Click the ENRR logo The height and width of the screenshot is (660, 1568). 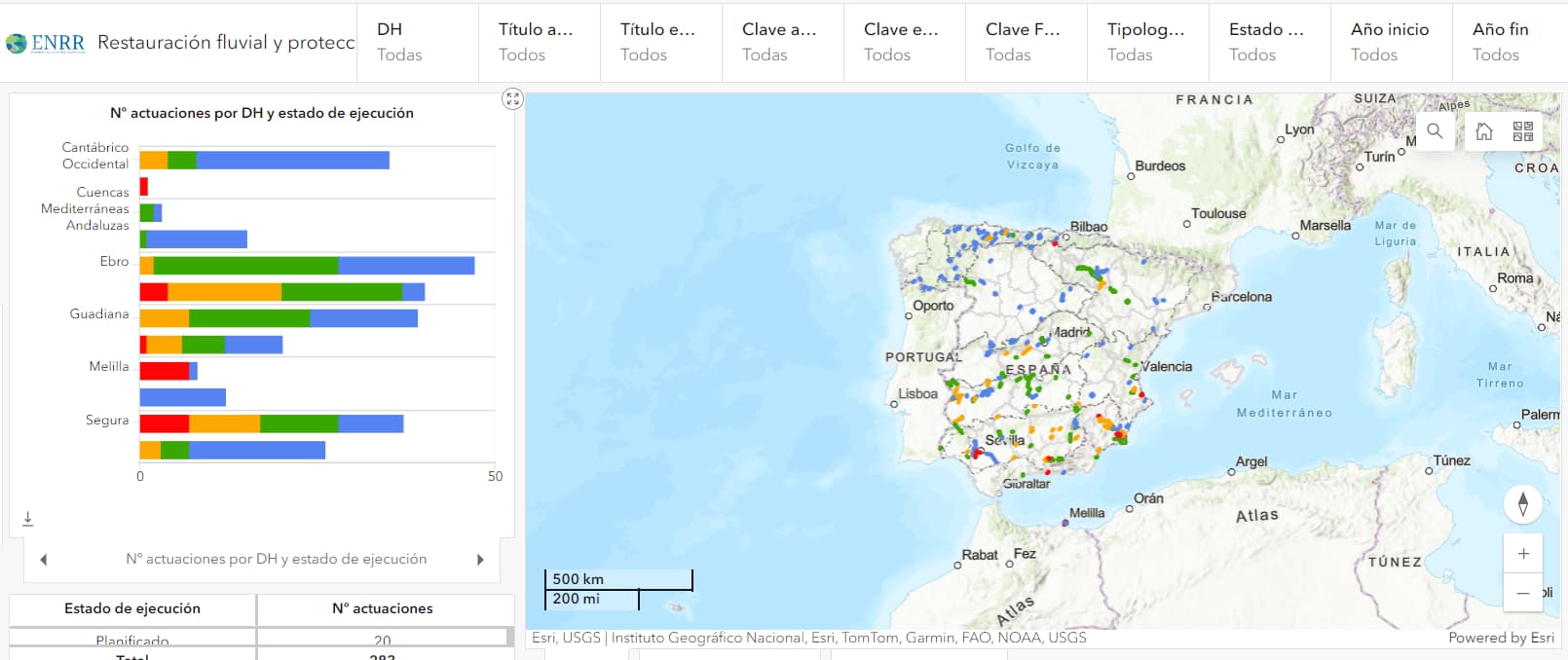coord(46,43)
